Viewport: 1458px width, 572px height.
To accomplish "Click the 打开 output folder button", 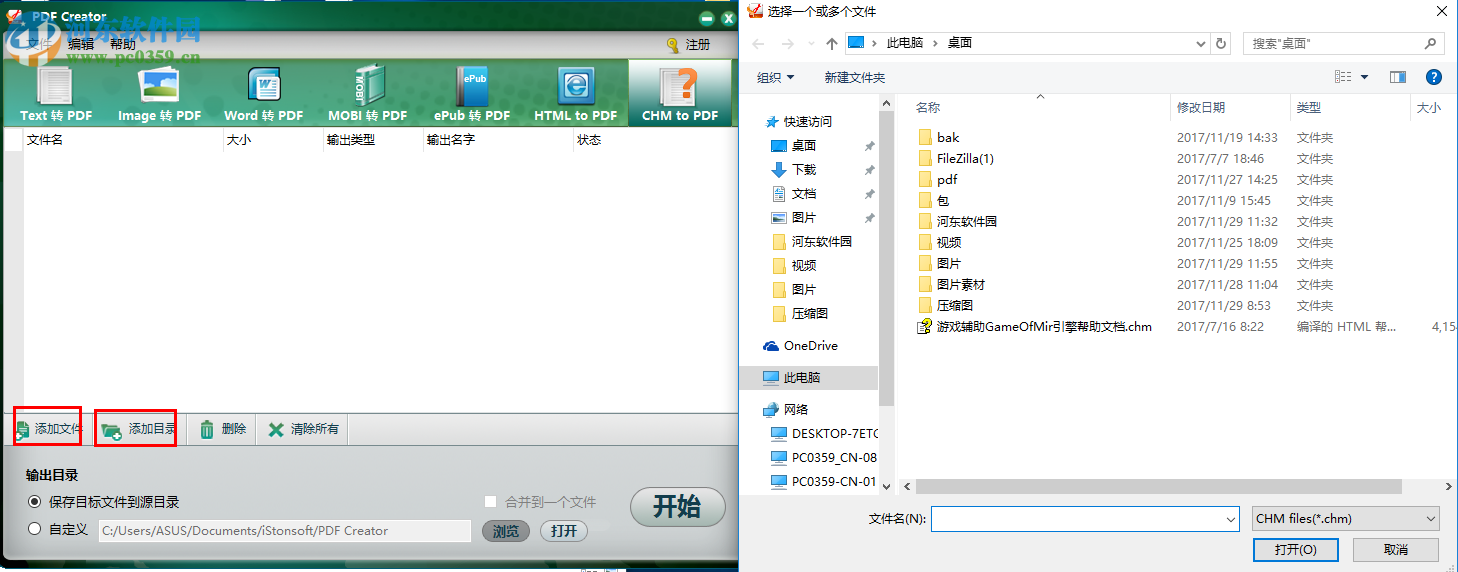I will (564, 531).
